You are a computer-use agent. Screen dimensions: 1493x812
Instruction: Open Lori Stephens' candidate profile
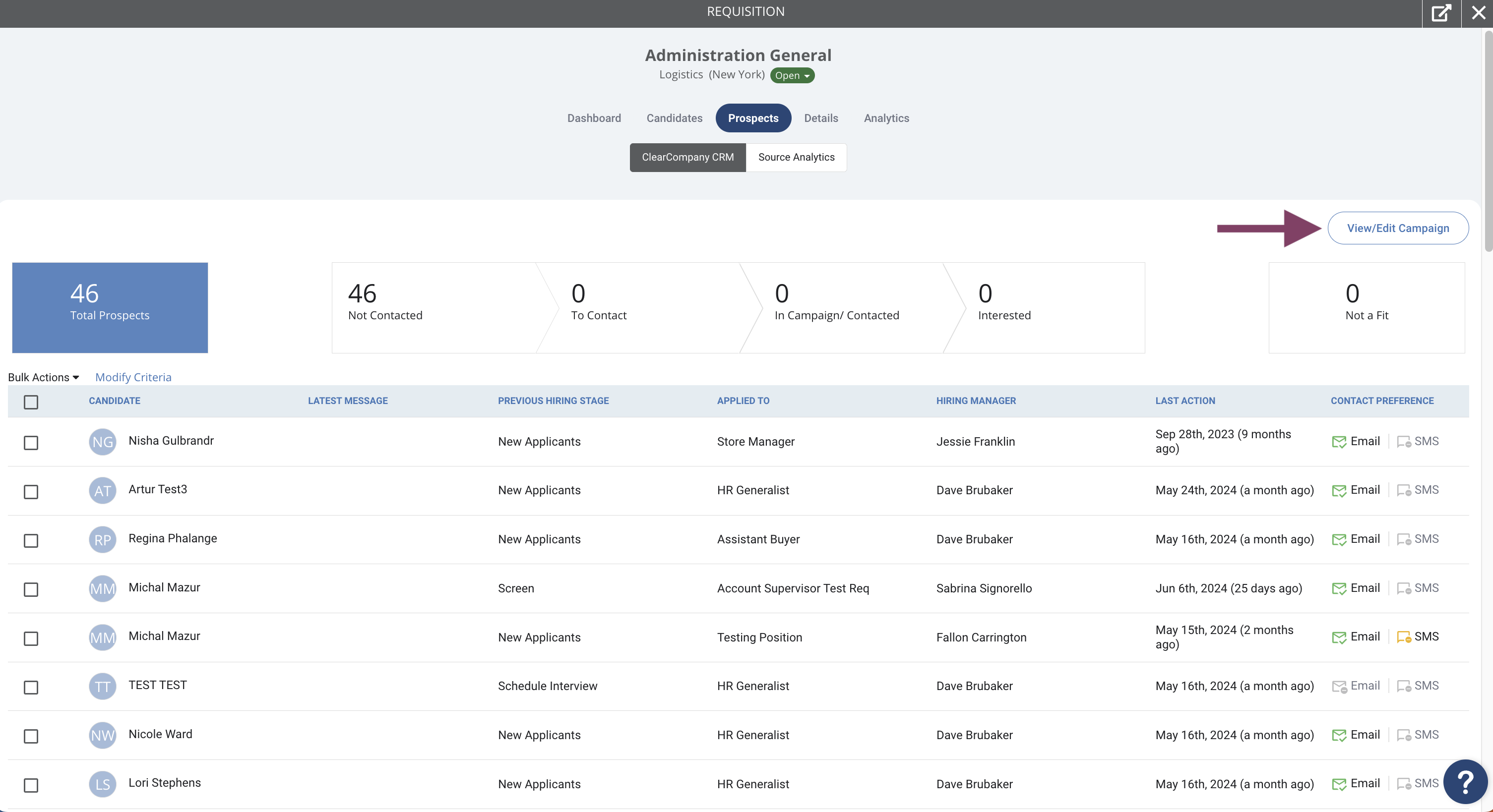(165, 783)
